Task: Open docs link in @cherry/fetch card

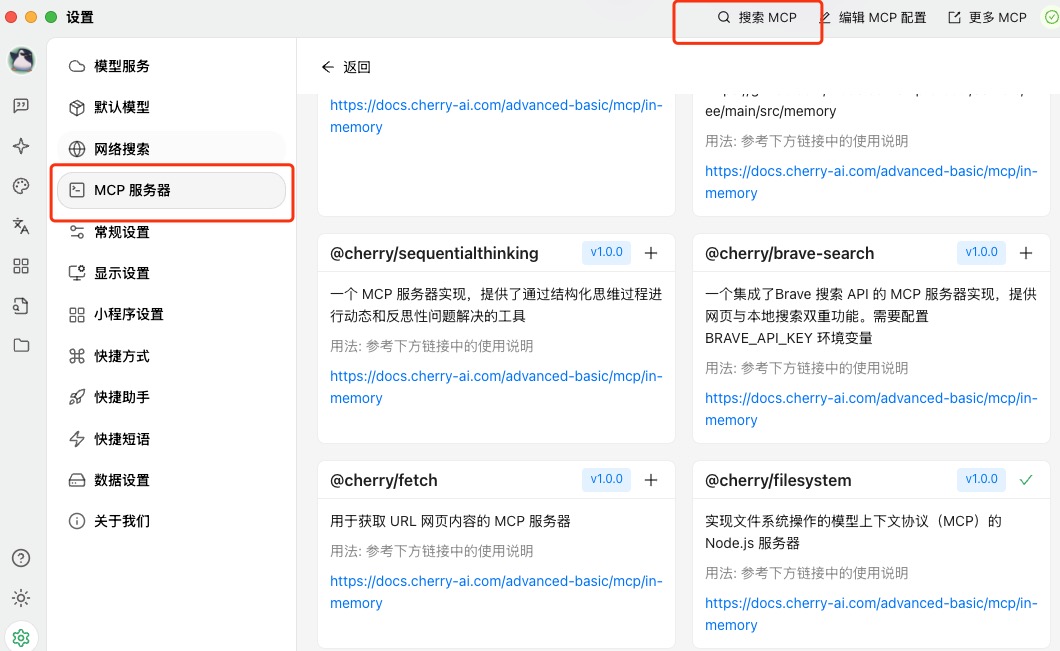Action: click(496, 592)
